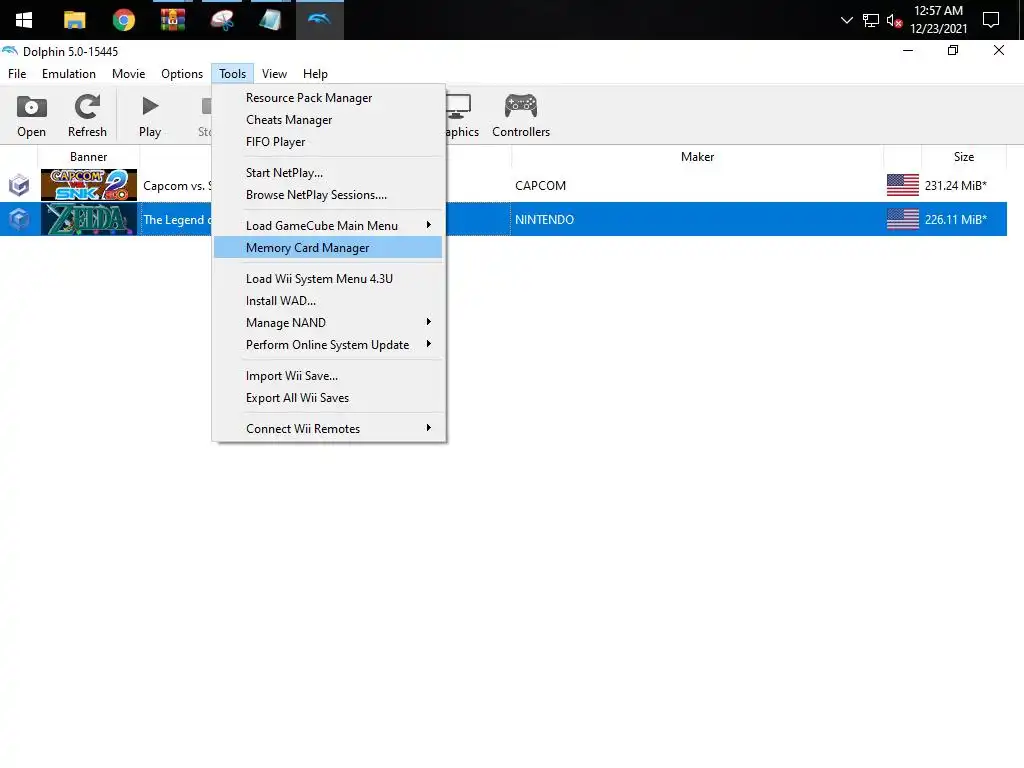Choose Export All Wii Saves
1024x768 pixels.
pos(328,398)
